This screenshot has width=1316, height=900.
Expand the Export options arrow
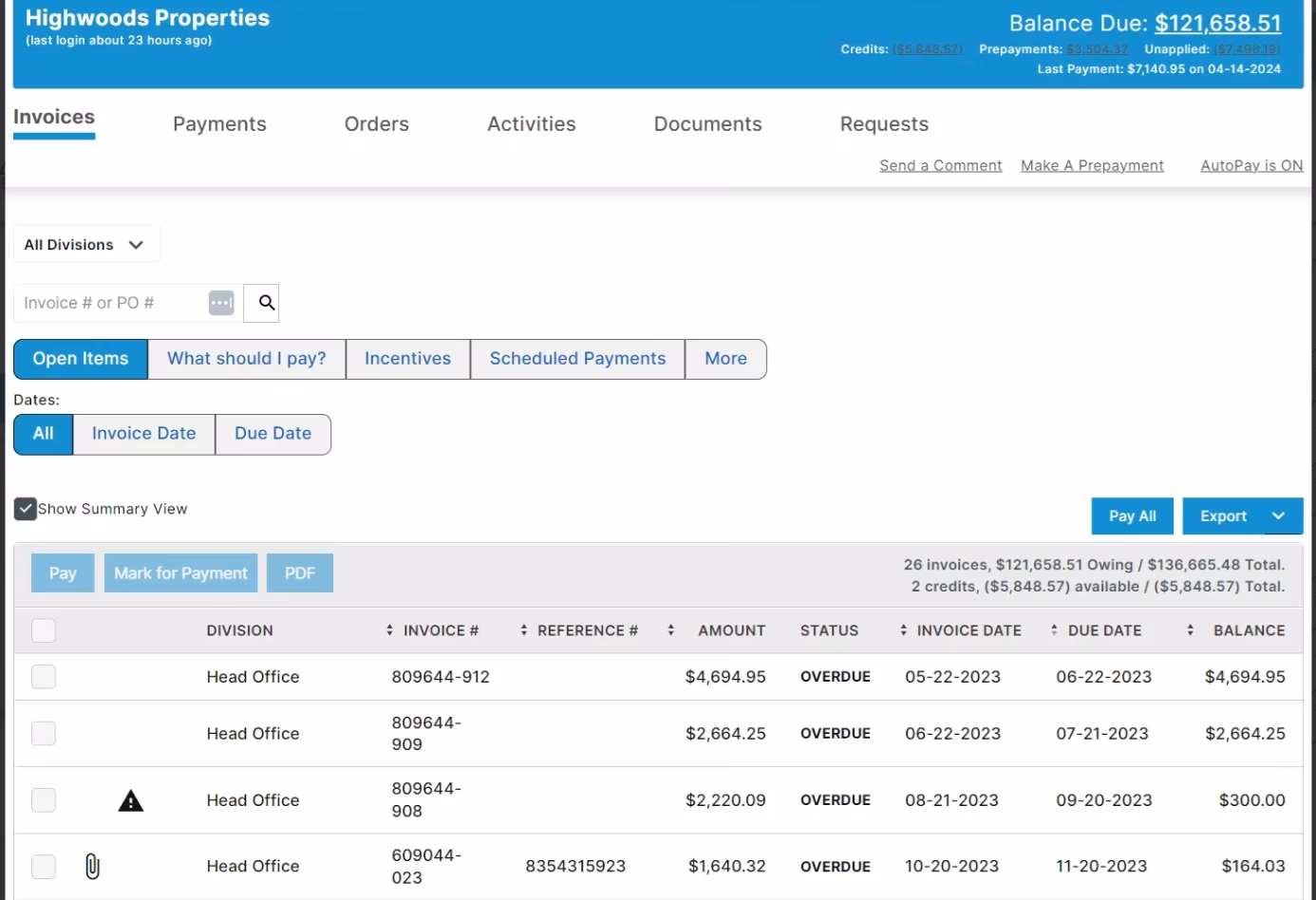point(1278,516)
